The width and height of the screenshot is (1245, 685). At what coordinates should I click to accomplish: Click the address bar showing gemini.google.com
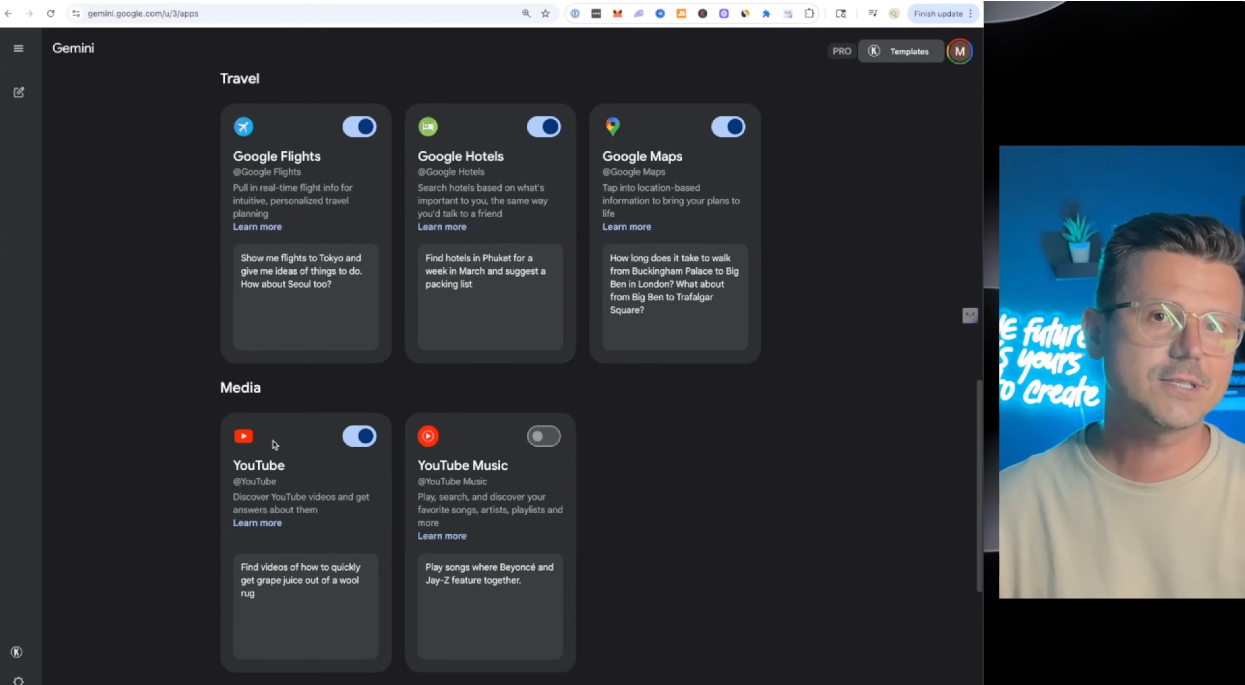(140, 13)
